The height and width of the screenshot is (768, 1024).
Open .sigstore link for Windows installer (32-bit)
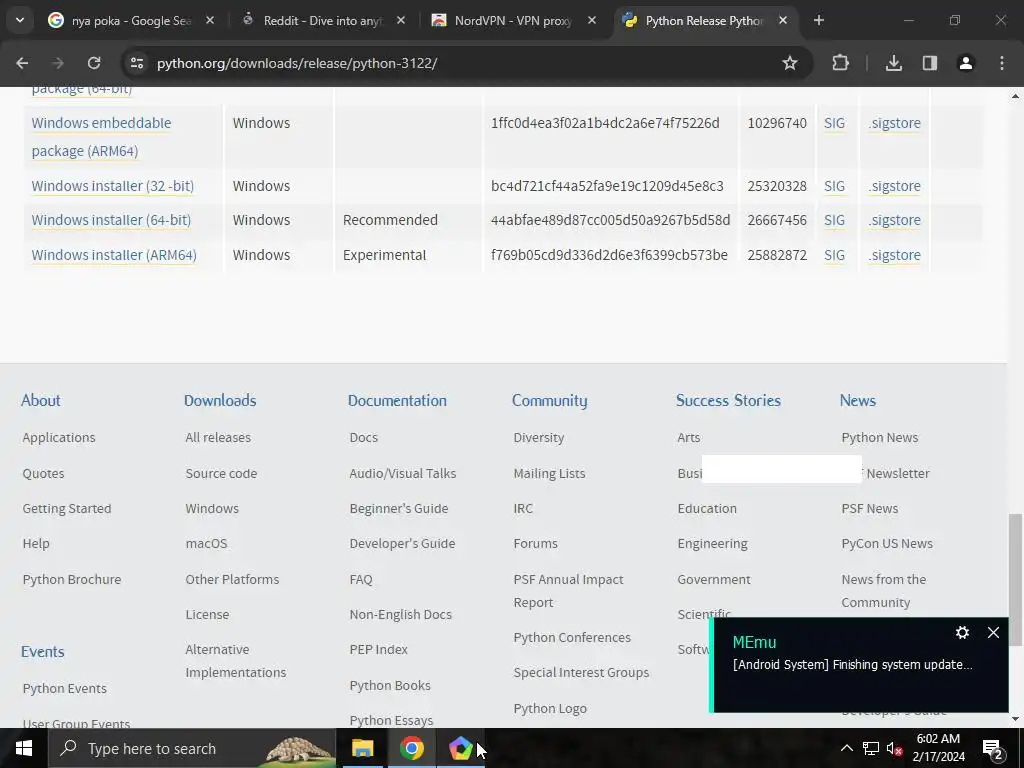pyautogui.click(x=894, y=186)
